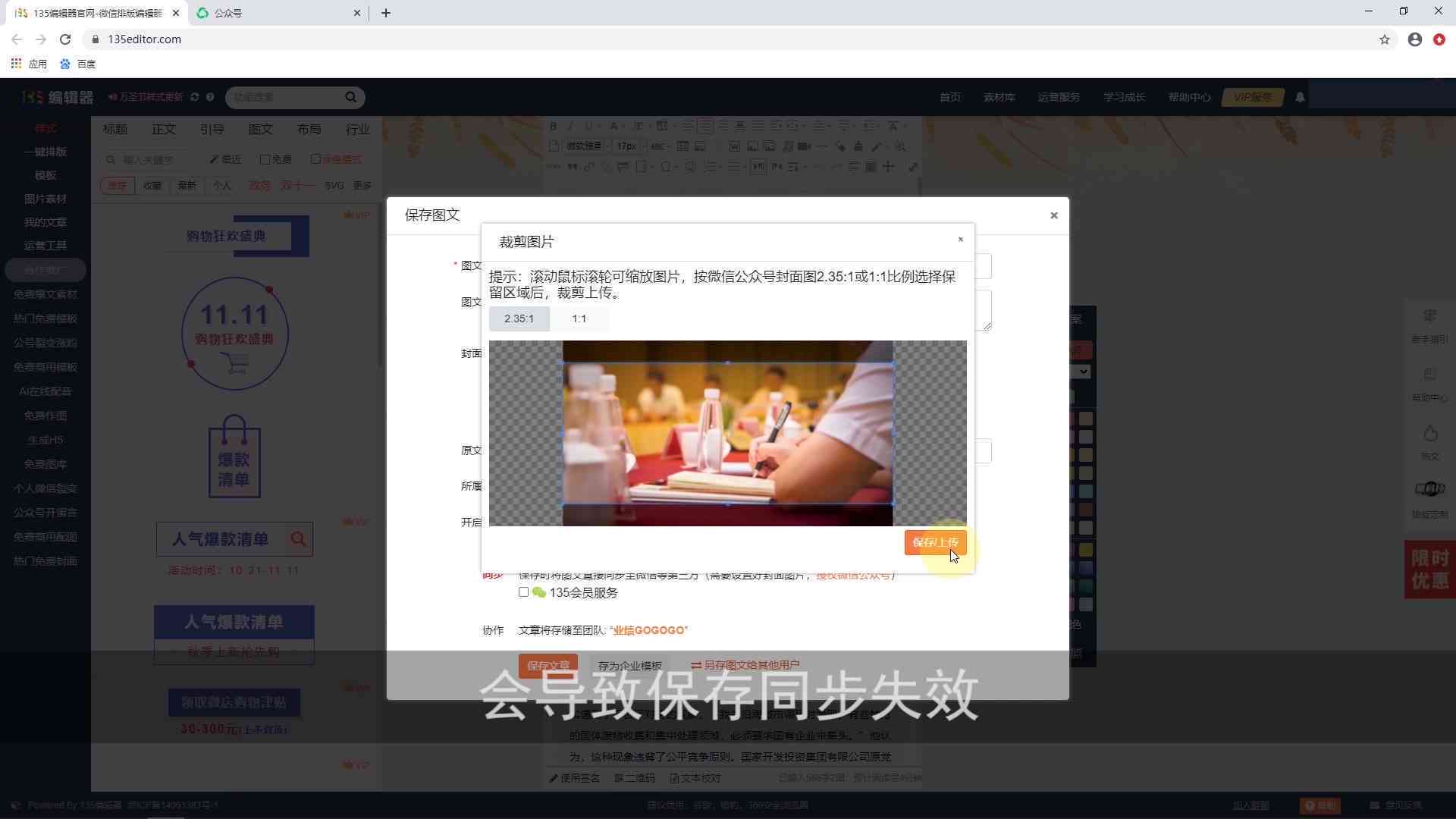Open 学习成长 in top navigation
Viewport: 1456px width, 819px height.
(x=1124, y=97)
